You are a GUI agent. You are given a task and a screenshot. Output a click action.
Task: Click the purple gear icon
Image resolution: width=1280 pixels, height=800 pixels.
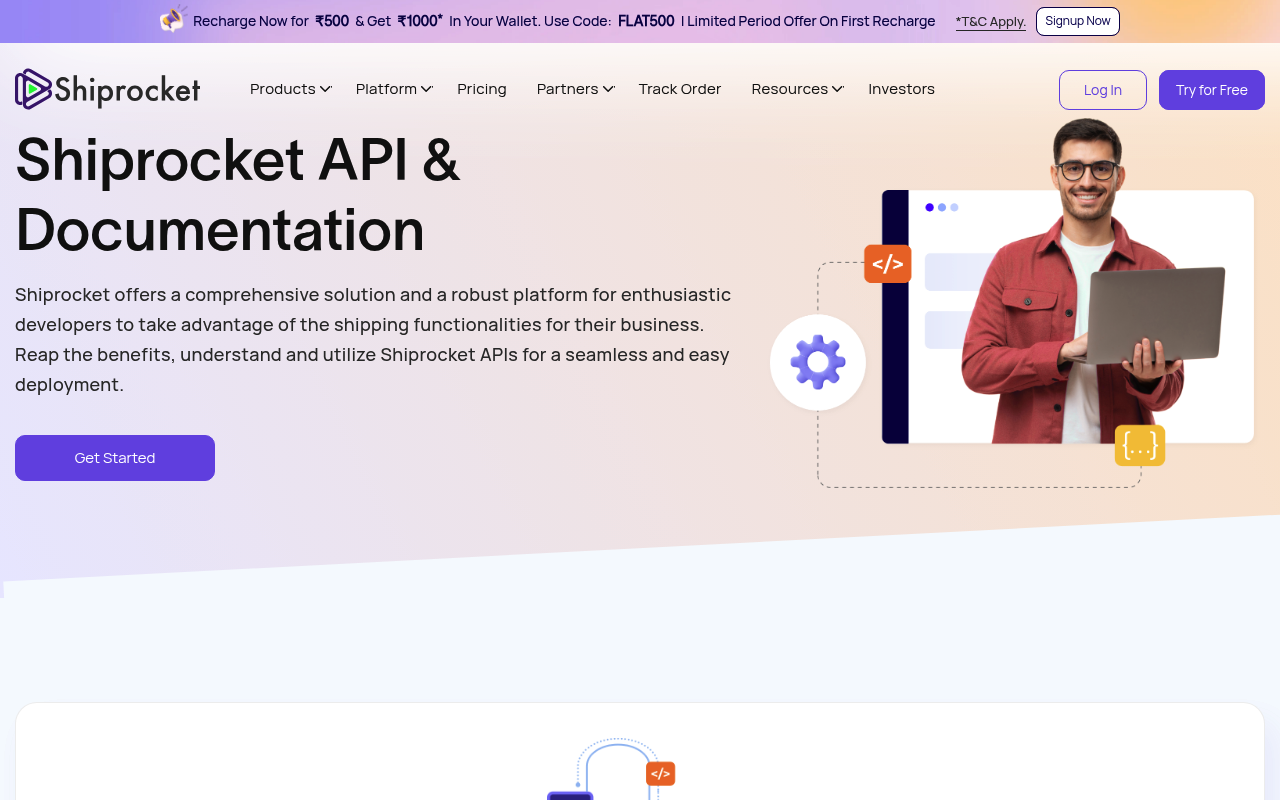pyautogui.click(x=818, y=362)
